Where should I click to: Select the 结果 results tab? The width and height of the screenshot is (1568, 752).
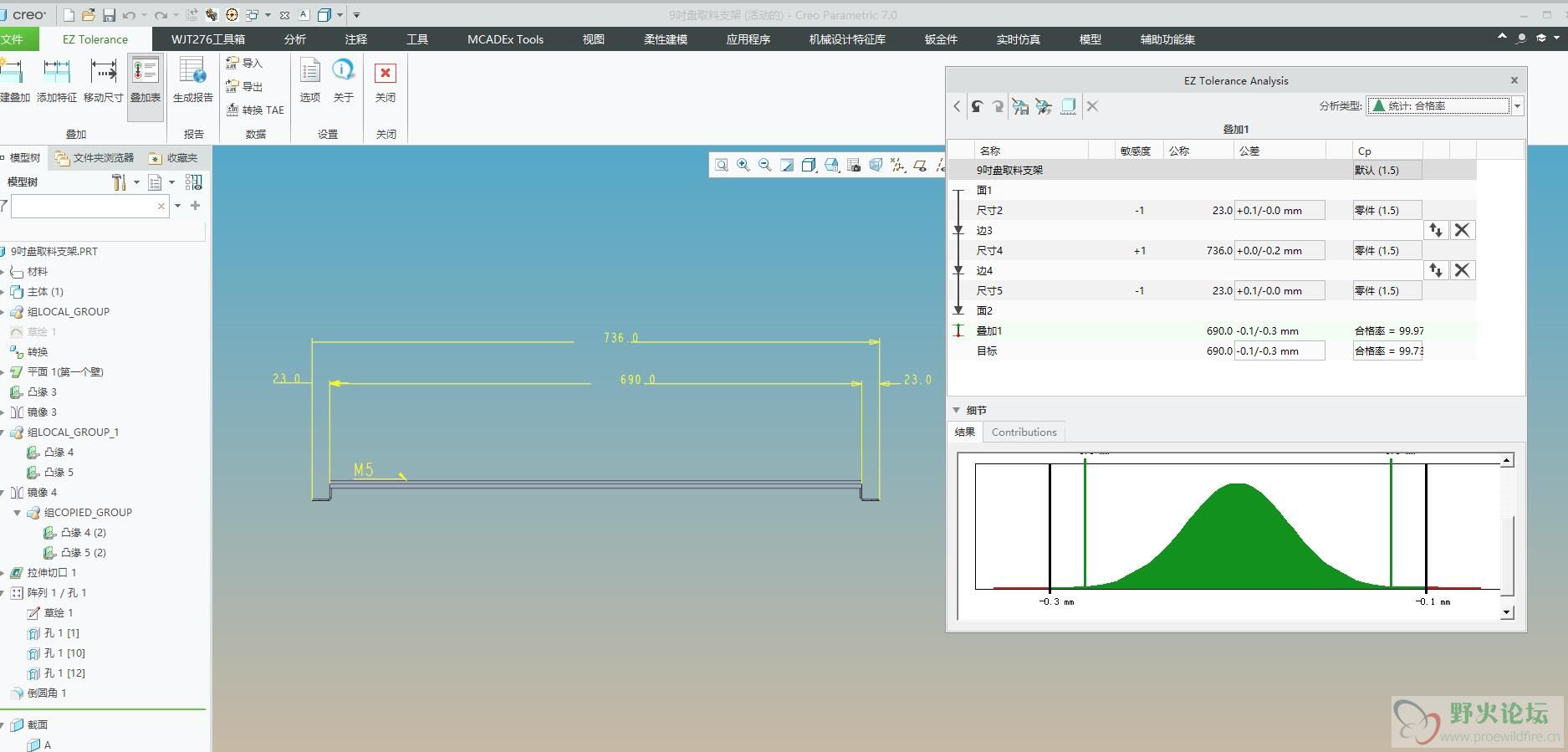(x=965, y=432)
